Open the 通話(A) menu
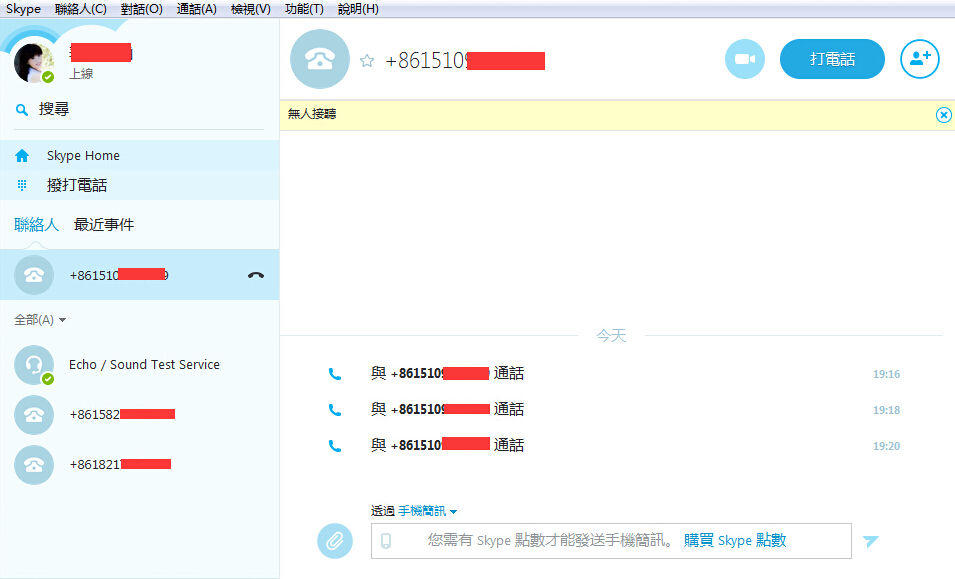This screenshot has height=579, width=955. (x=196, y=9)
